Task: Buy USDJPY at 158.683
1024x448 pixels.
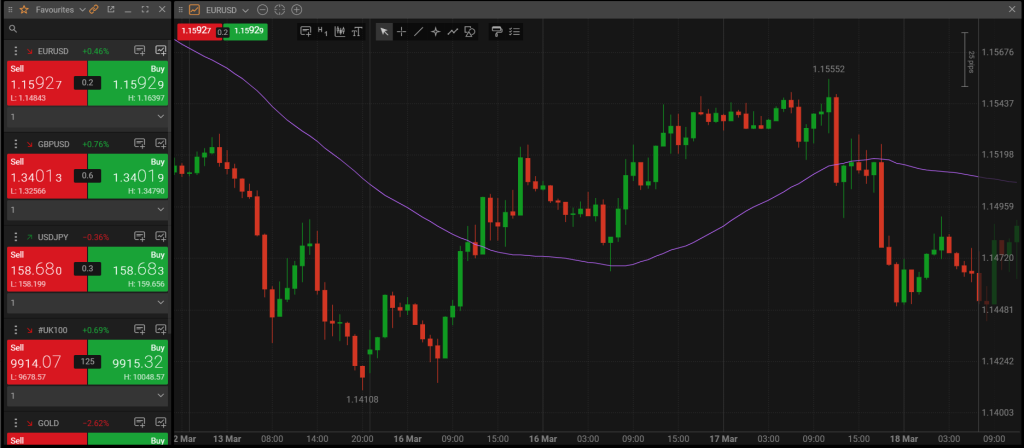Action: [x=128, y=269]
